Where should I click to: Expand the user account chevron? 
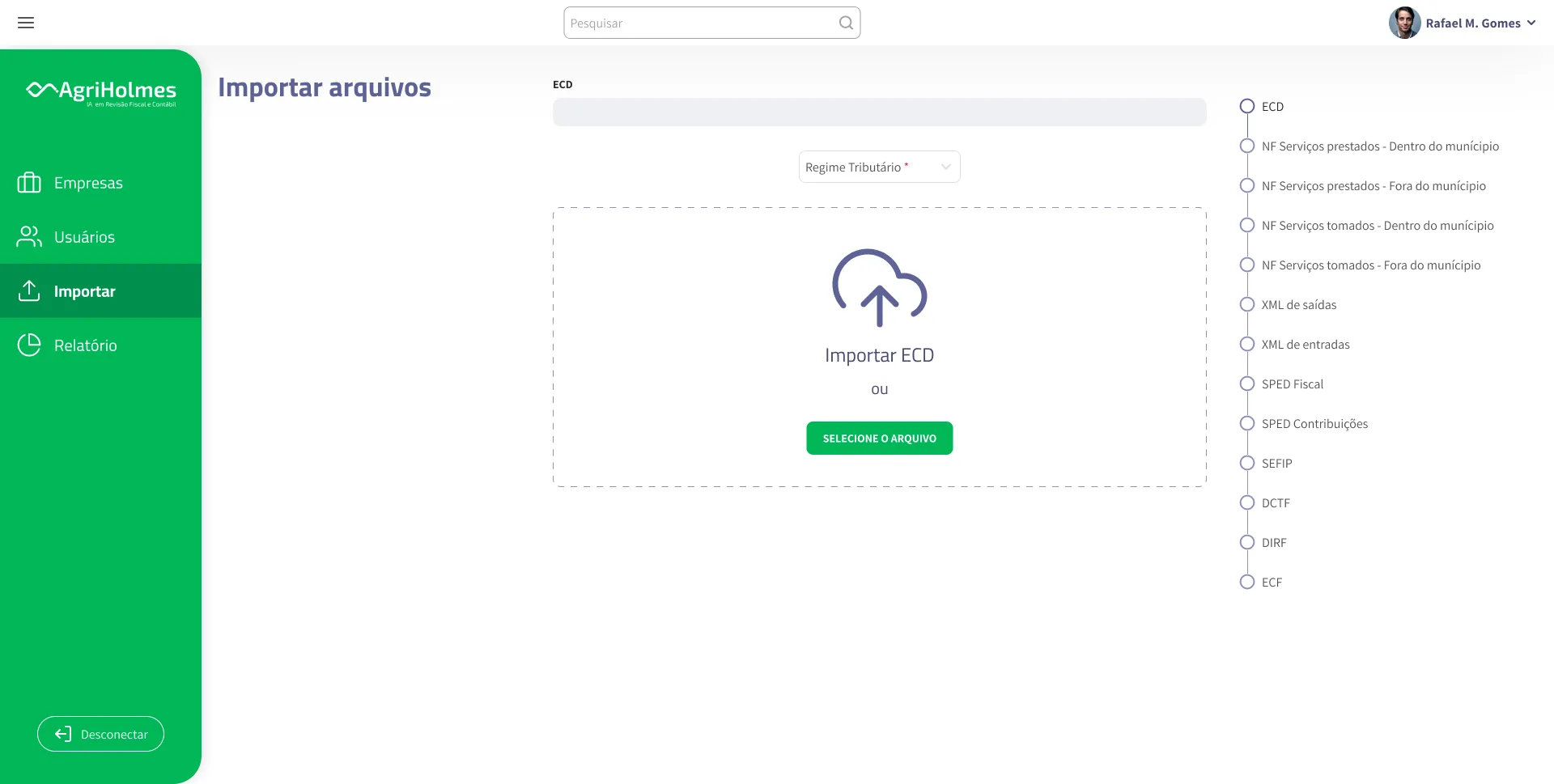click(x=1531, y=23)
